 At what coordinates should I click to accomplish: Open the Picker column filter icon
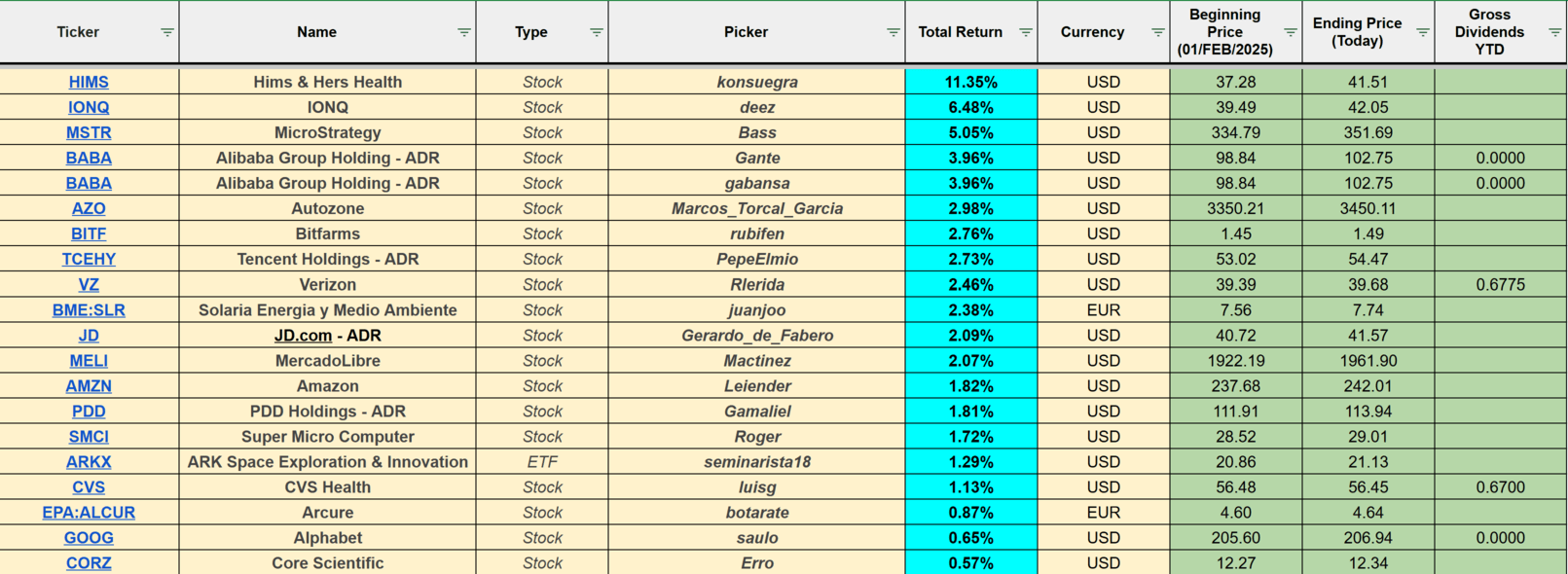(893, 32)
